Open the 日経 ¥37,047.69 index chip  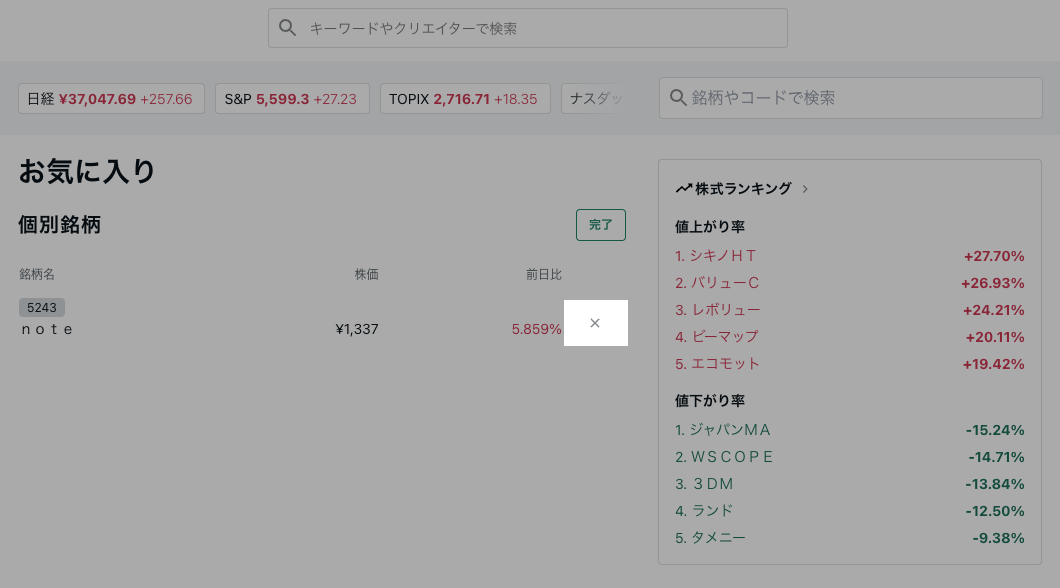(112, 99)
